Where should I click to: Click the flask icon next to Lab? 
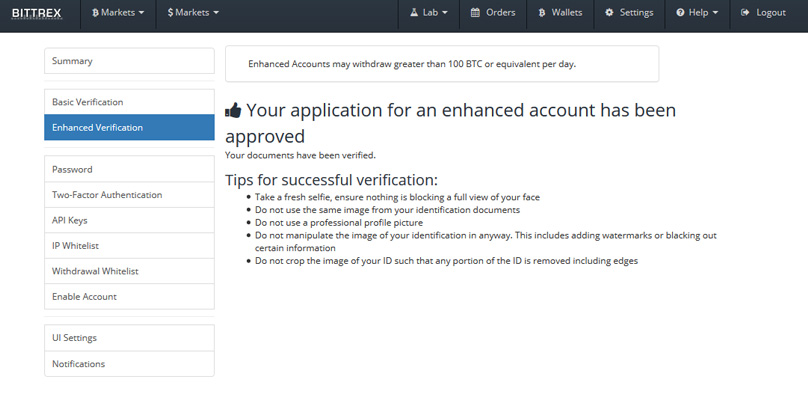(x=414, y=13)
